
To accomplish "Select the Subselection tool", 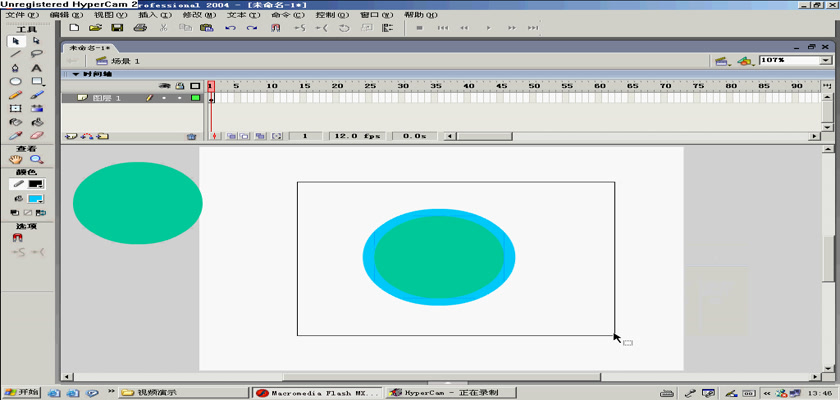I will (x=36, y=41).
